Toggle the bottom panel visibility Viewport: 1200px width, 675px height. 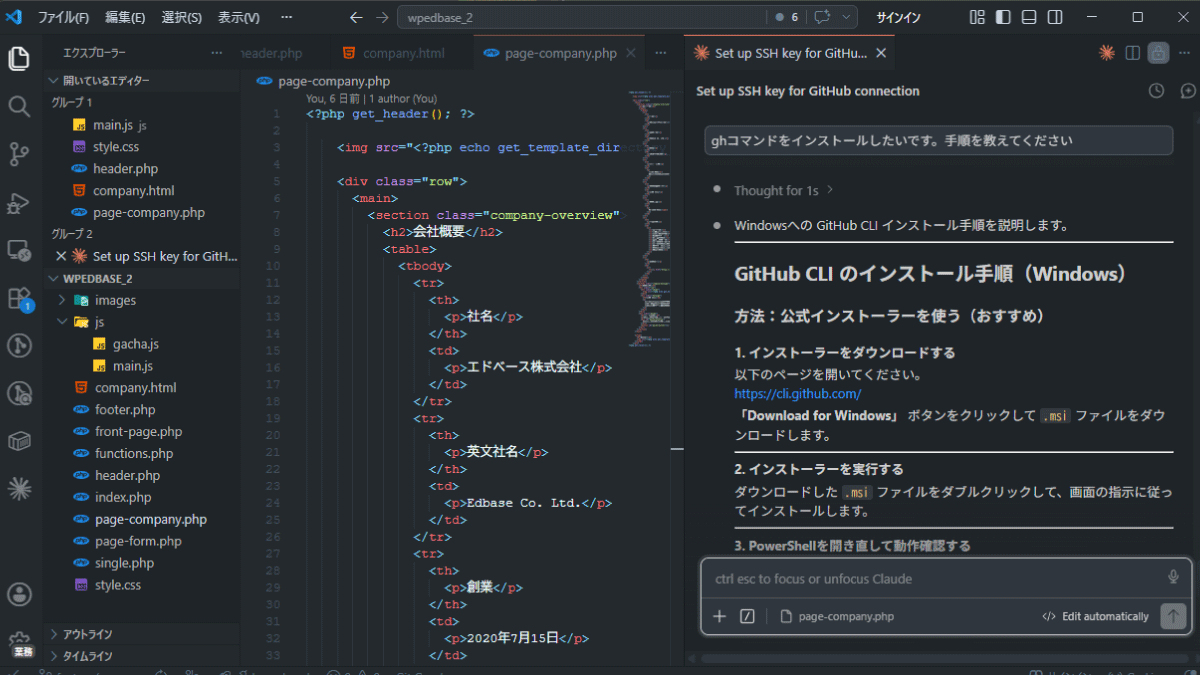point(1029,17)
